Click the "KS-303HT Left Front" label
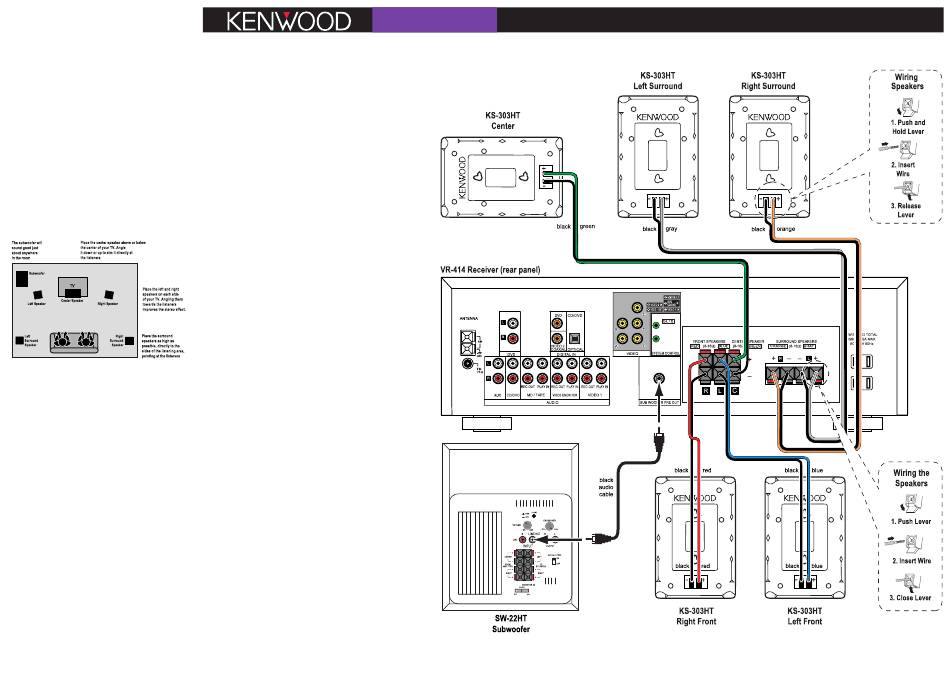This screenshot has height=675, width=950. (x=805, y=616)
